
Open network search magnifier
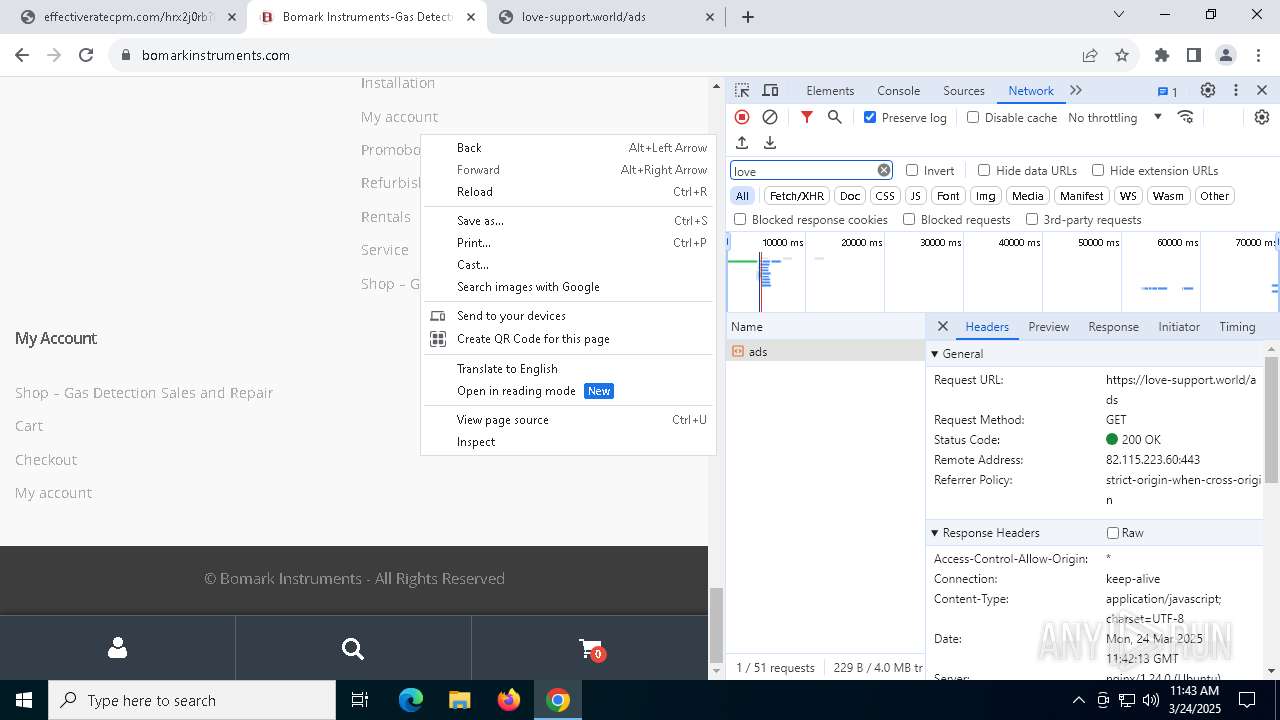(x=835, y=117)
